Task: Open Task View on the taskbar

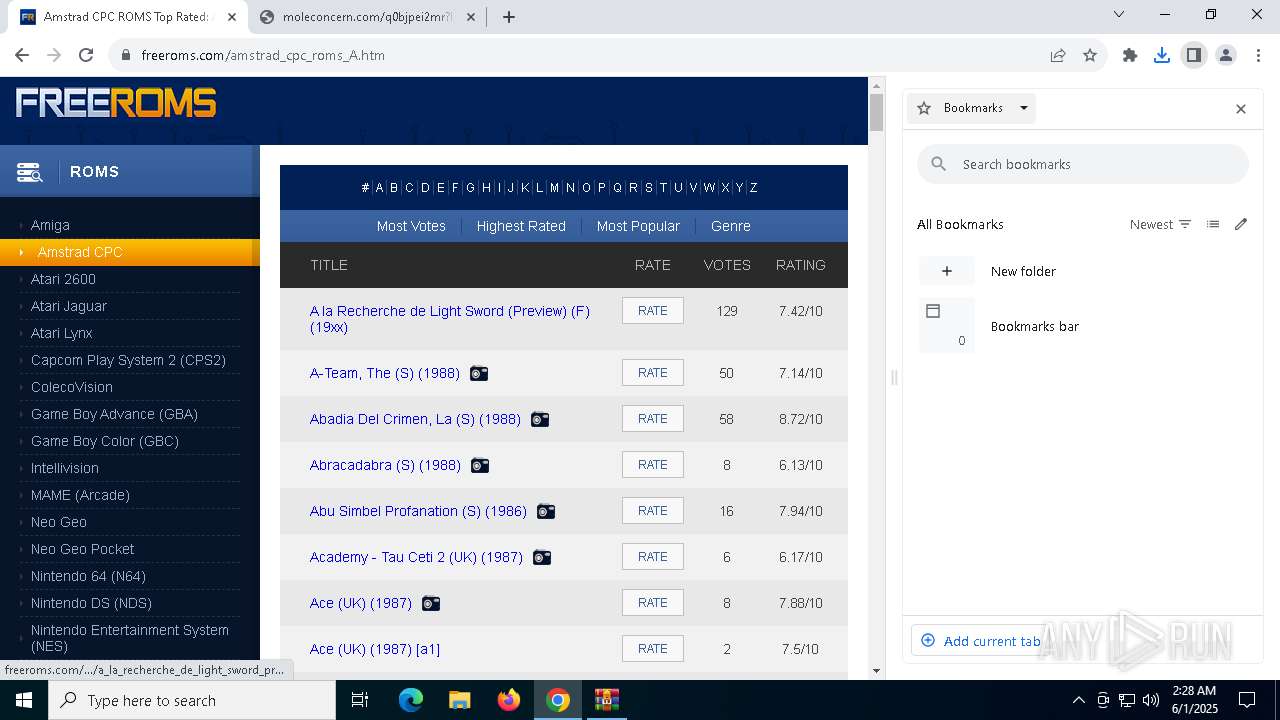Action: [360, 700]
